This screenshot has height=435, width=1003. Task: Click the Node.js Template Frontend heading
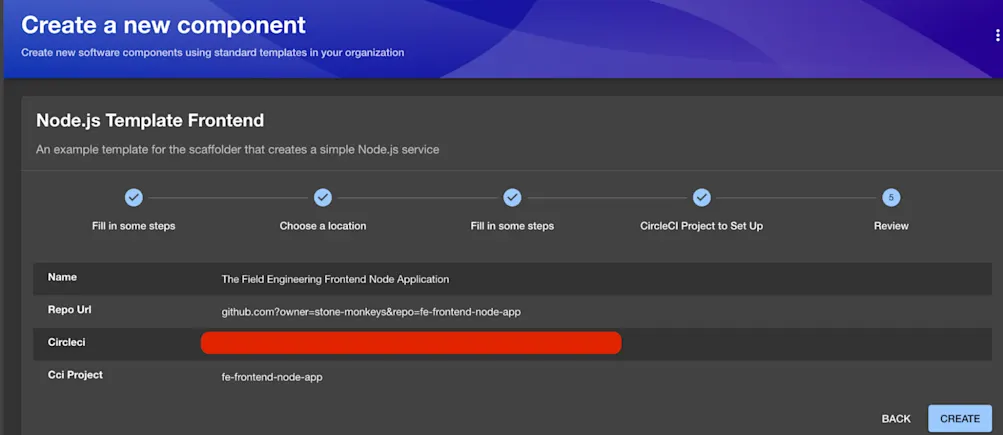(150, 120)
